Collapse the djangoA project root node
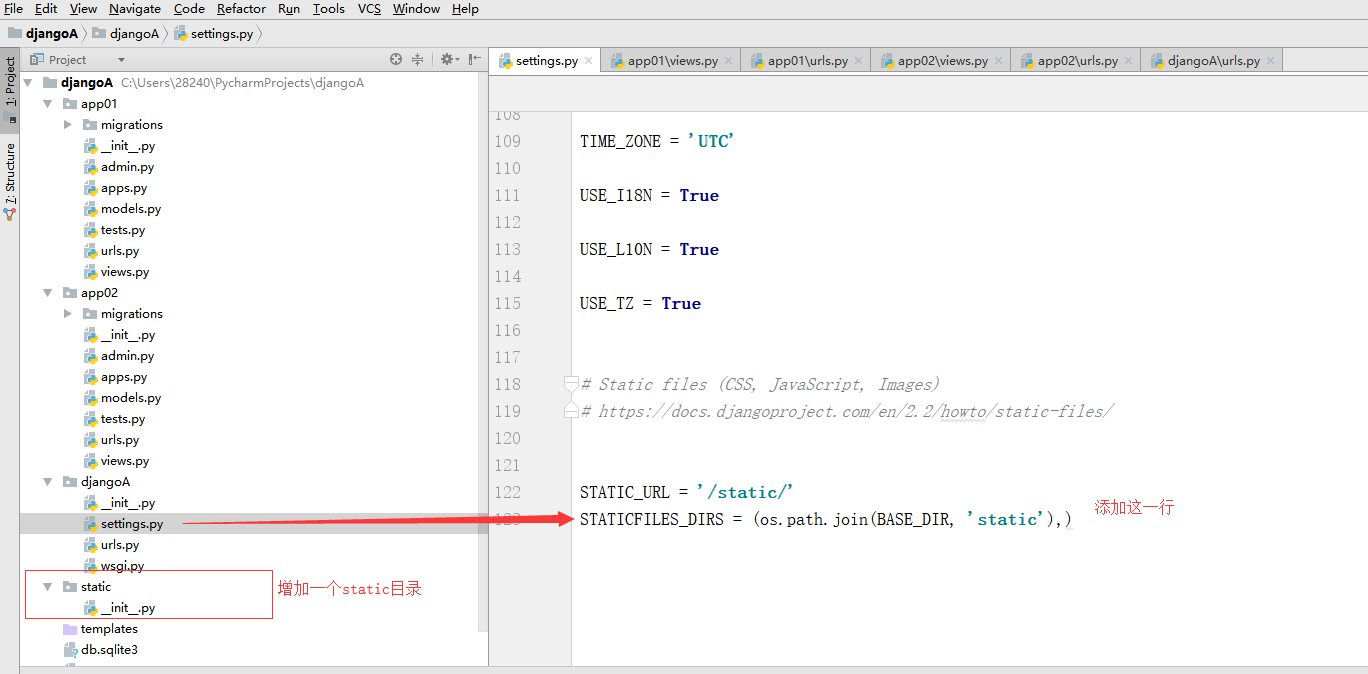Image resolution: width=1368 pixels, height=674 pixels. [27, 83]
